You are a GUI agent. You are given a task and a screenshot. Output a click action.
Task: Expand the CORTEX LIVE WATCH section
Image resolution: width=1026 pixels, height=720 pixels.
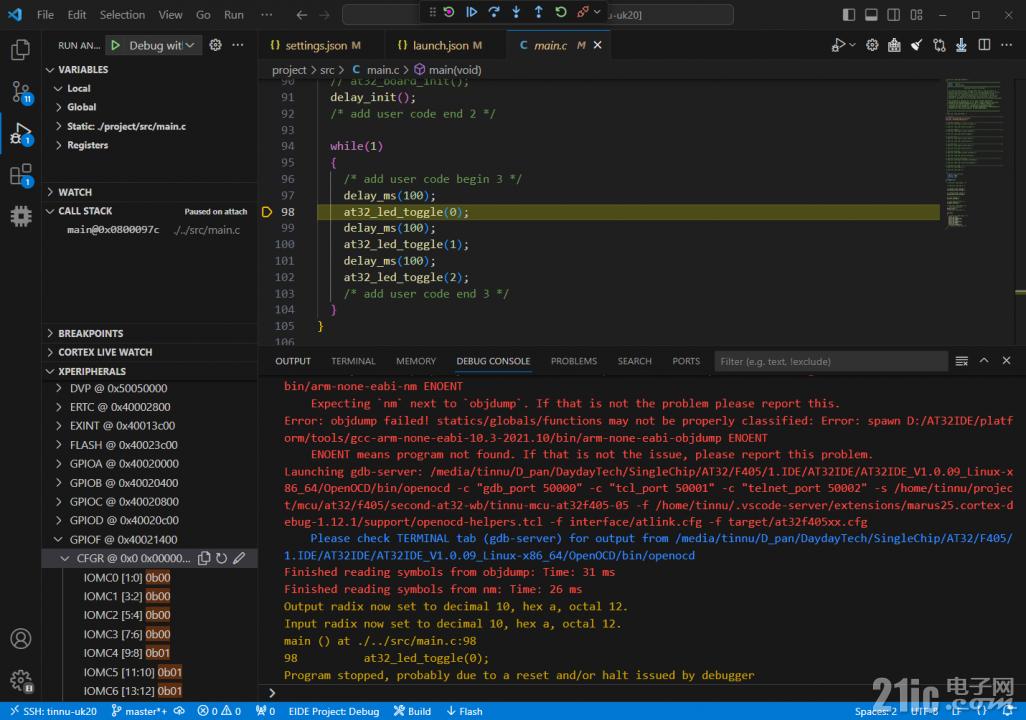(50, 352)
